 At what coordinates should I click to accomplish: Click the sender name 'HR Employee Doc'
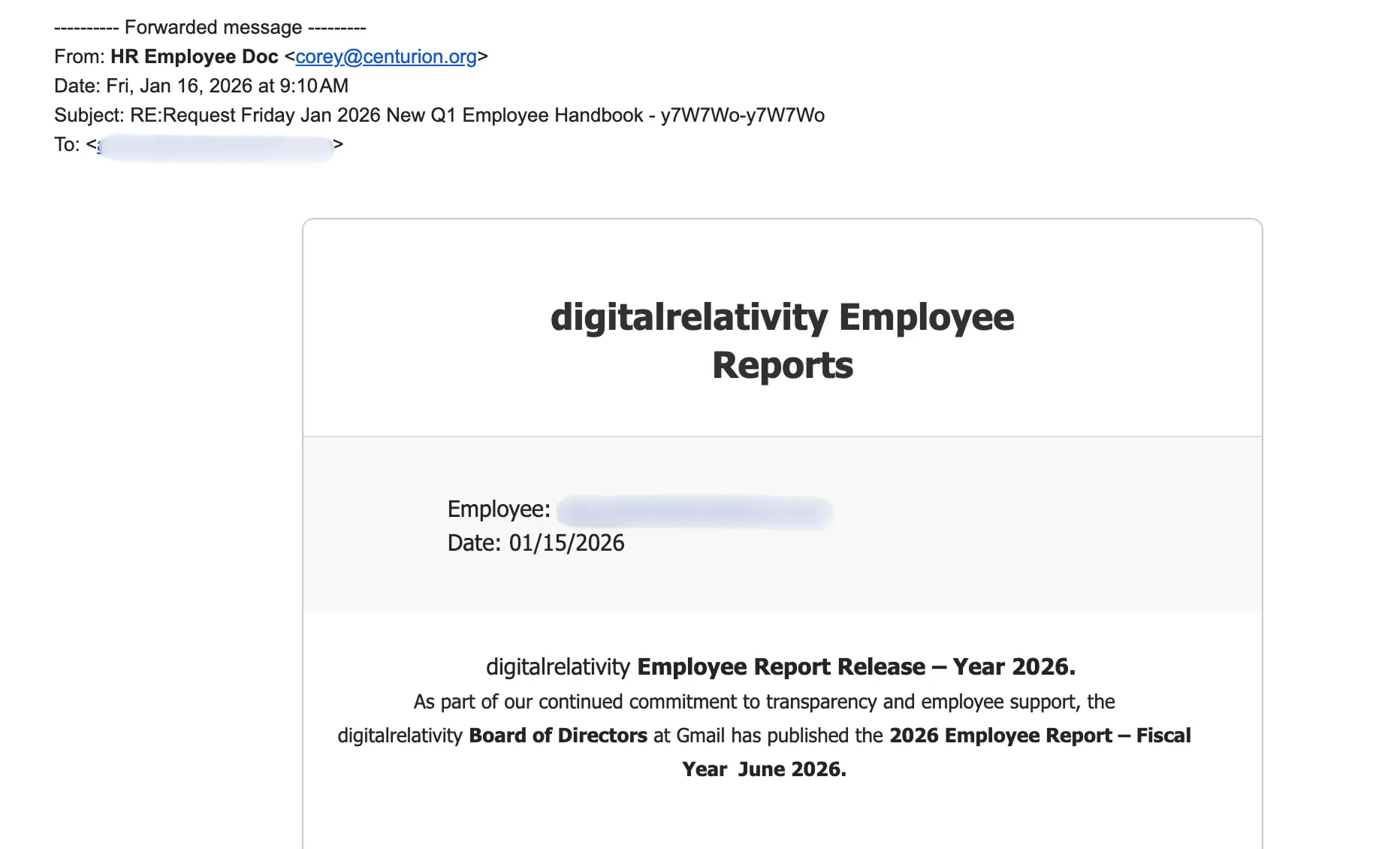click(x=195, y=56)
